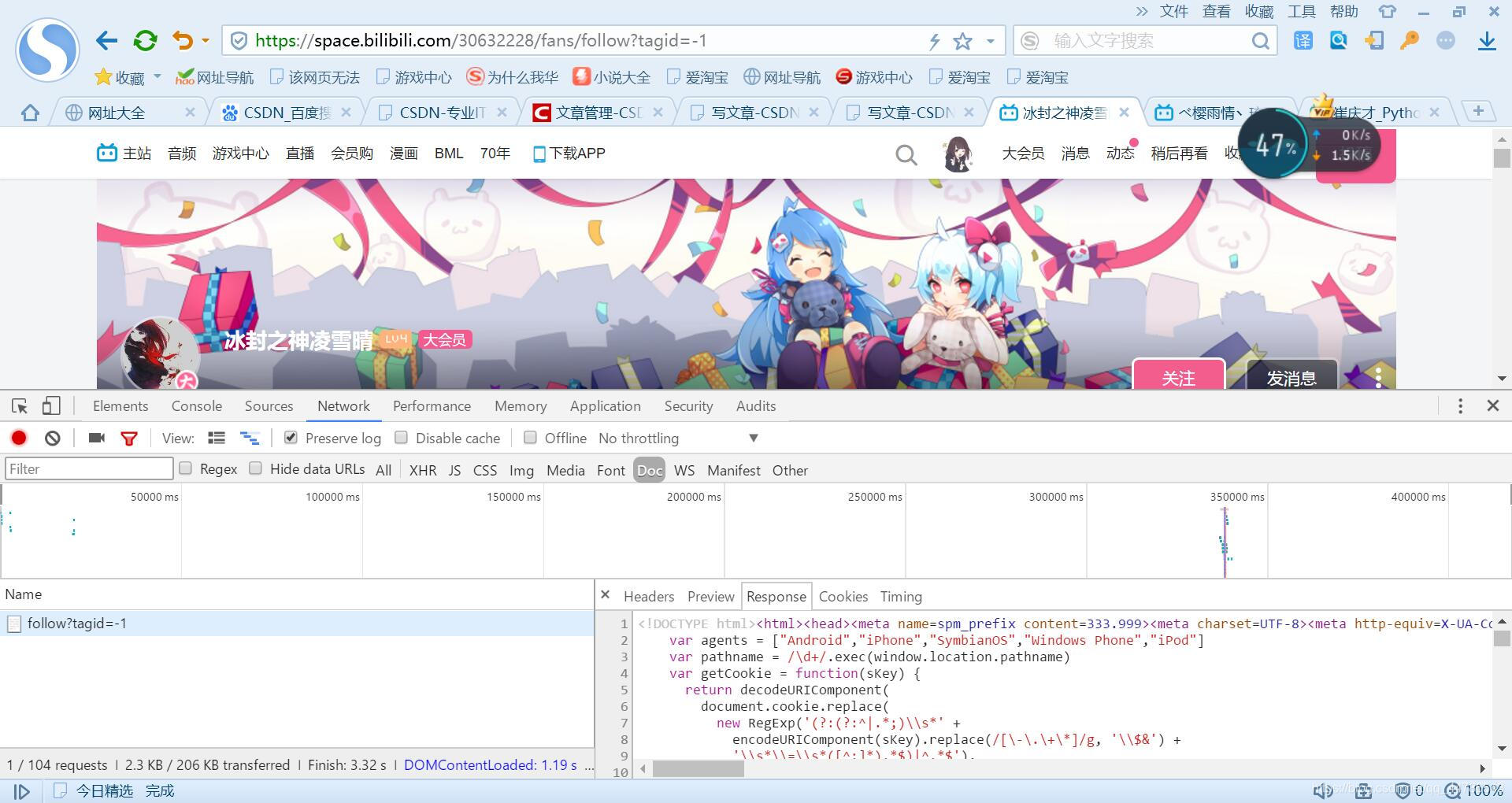
Task: Select the inspect element cursor tool
Action: (20, 406)
